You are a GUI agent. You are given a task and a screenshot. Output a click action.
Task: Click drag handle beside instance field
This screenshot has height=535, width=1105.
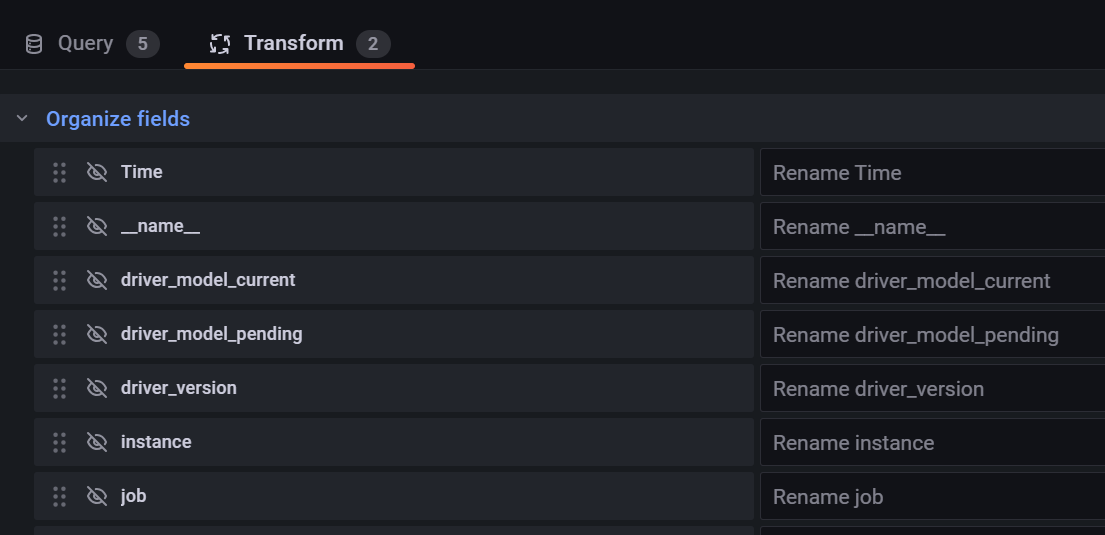tap(59, 442)
